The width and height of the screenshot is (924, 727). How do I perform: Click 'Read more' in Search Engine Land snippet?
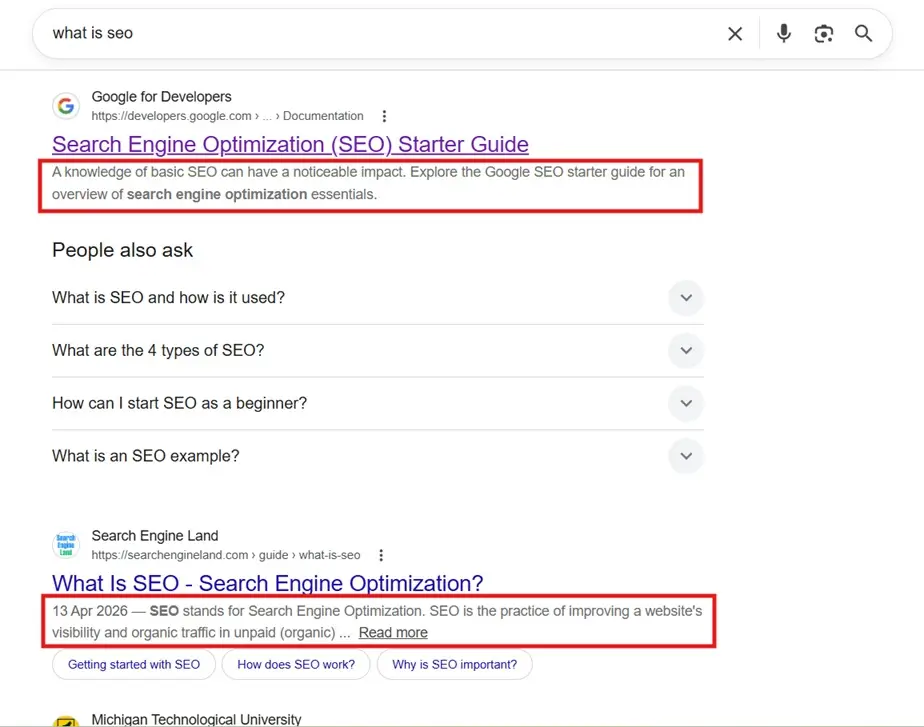tap(393, 633)
